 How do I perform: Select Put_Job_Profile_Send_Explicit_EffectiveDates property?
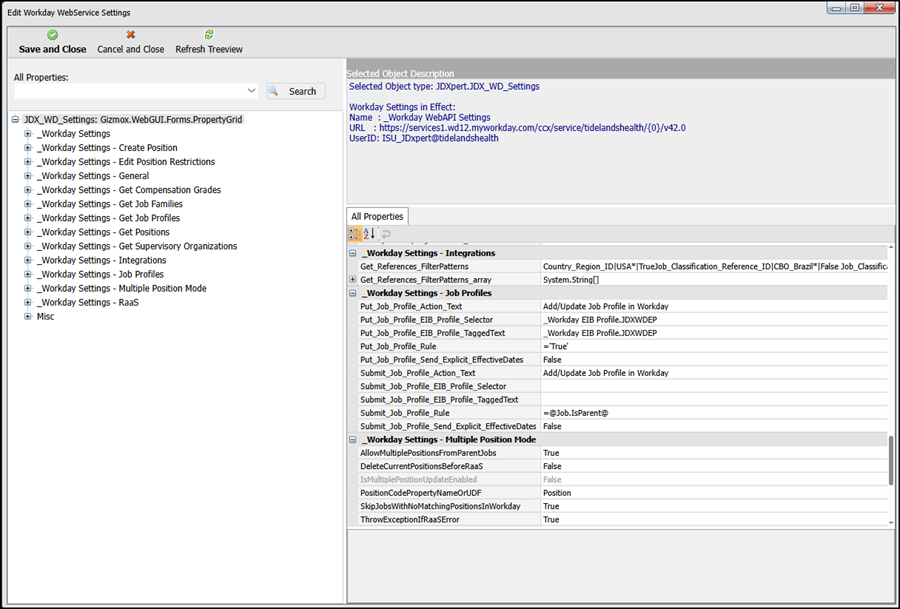tap(442, 360)
